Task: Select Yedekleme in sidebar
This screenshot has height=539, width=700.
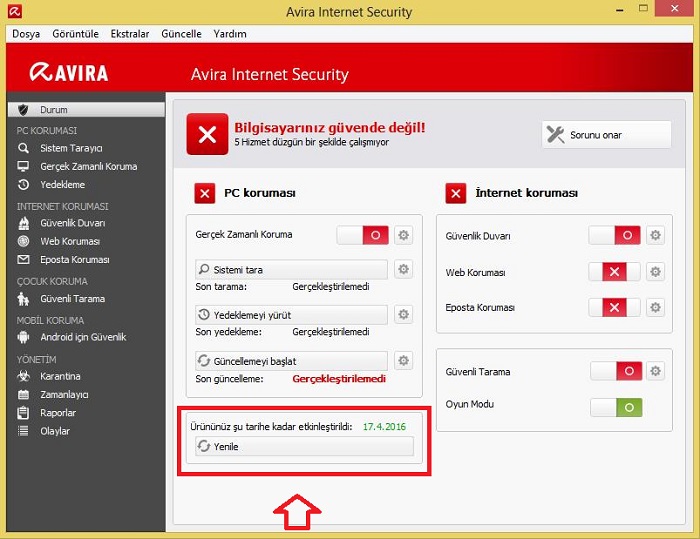Action: tap(62, 184)
